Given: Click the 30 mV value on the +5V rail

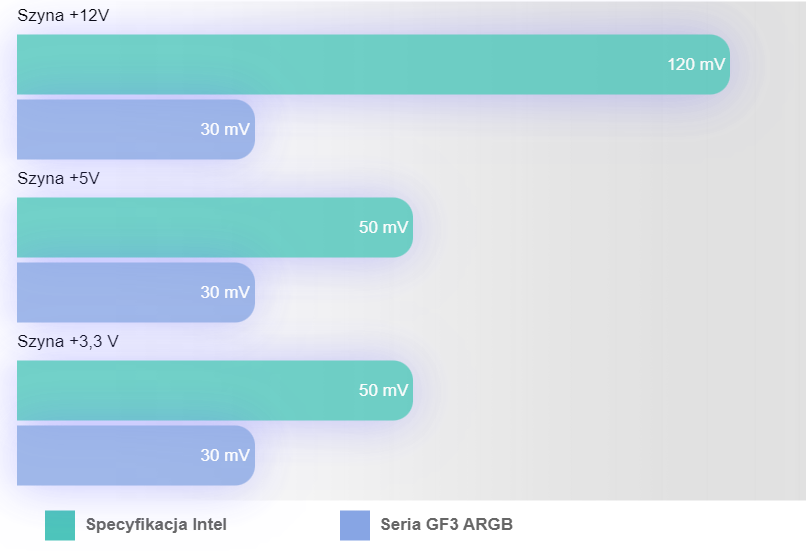Looking at the screenshot, I should pyautogui.click(x=225, y=292).
